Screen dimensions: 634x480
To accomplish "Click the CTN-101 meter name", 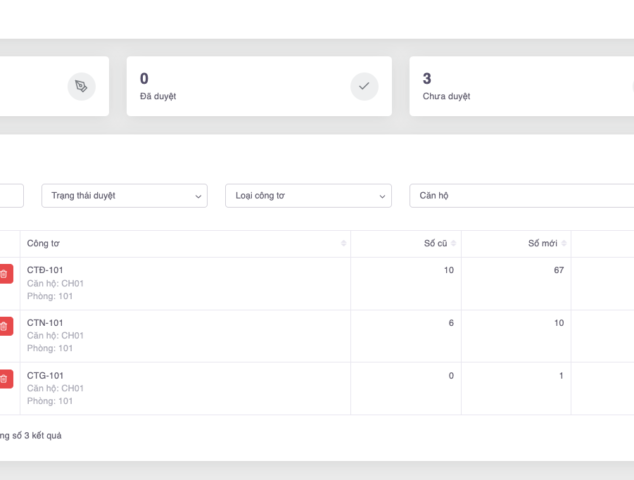I will pos(45,323).
